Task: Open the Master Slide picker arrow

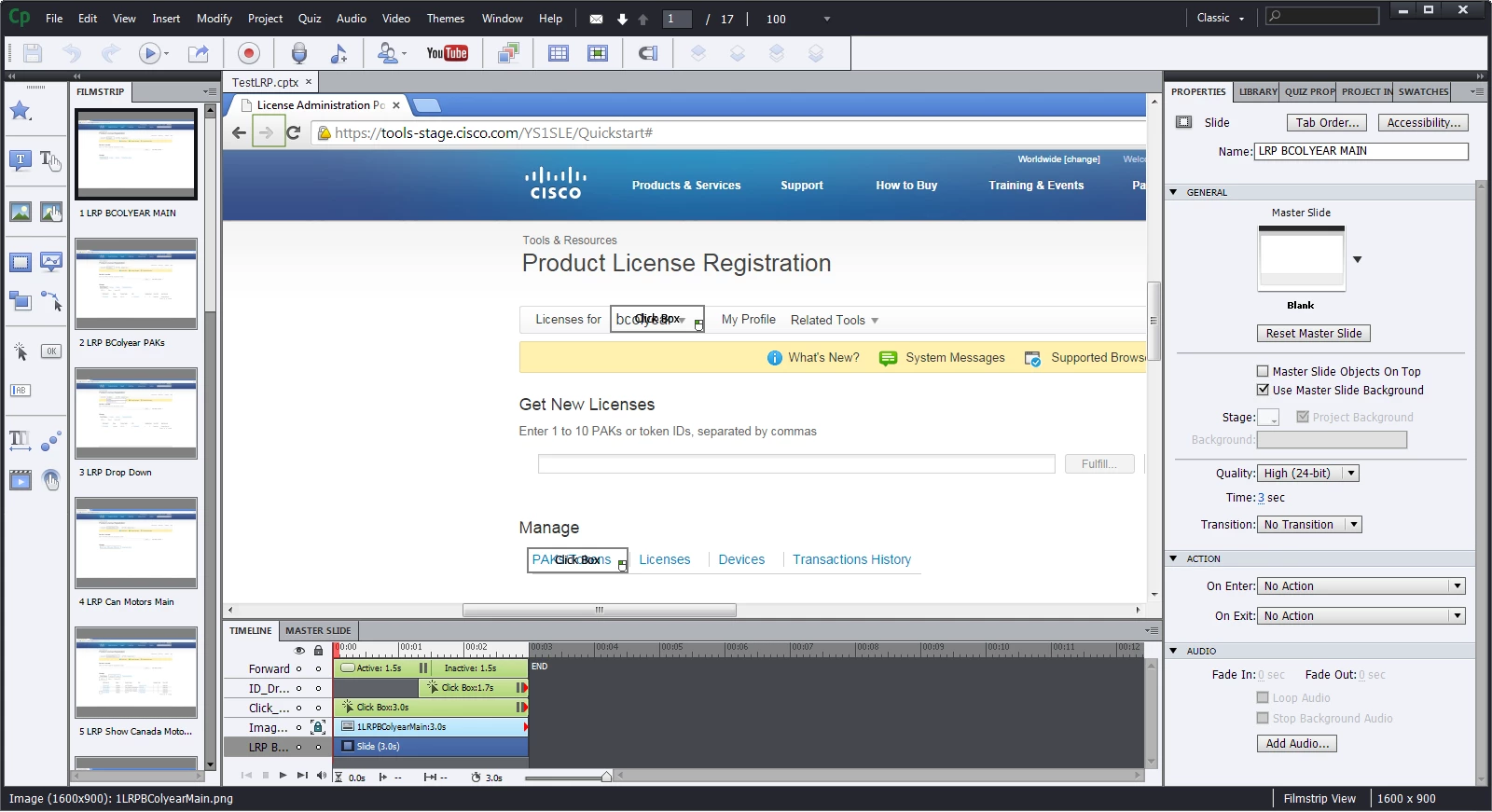Action: pos(1357,260)
